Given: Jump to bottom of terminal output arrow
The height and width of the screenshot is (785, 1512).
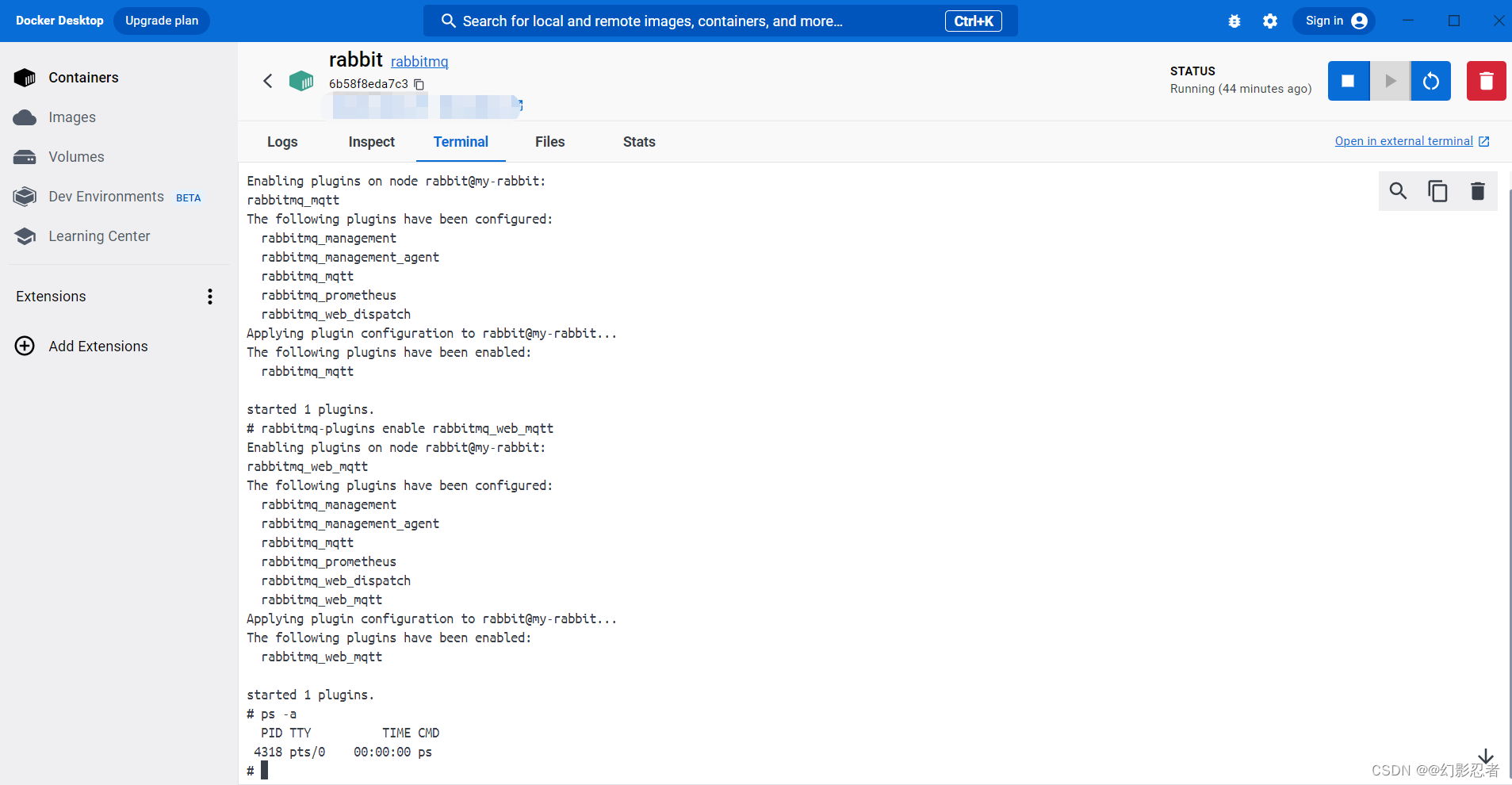Looking at the screenshot, I should point(1486,756).
